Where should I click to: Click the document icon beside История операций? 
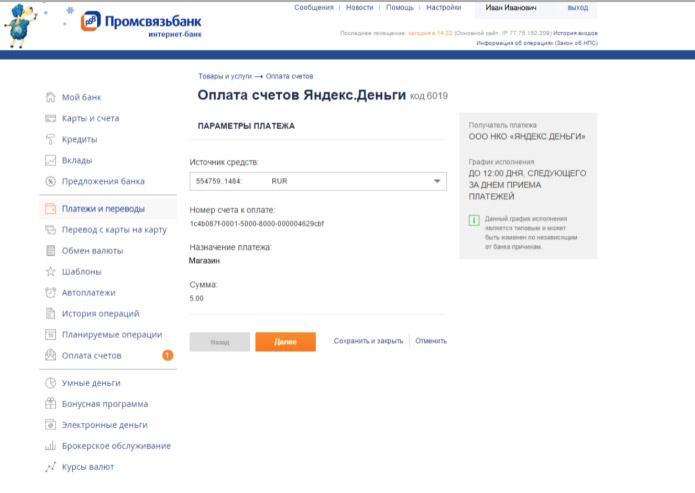(x=51, y=313)
